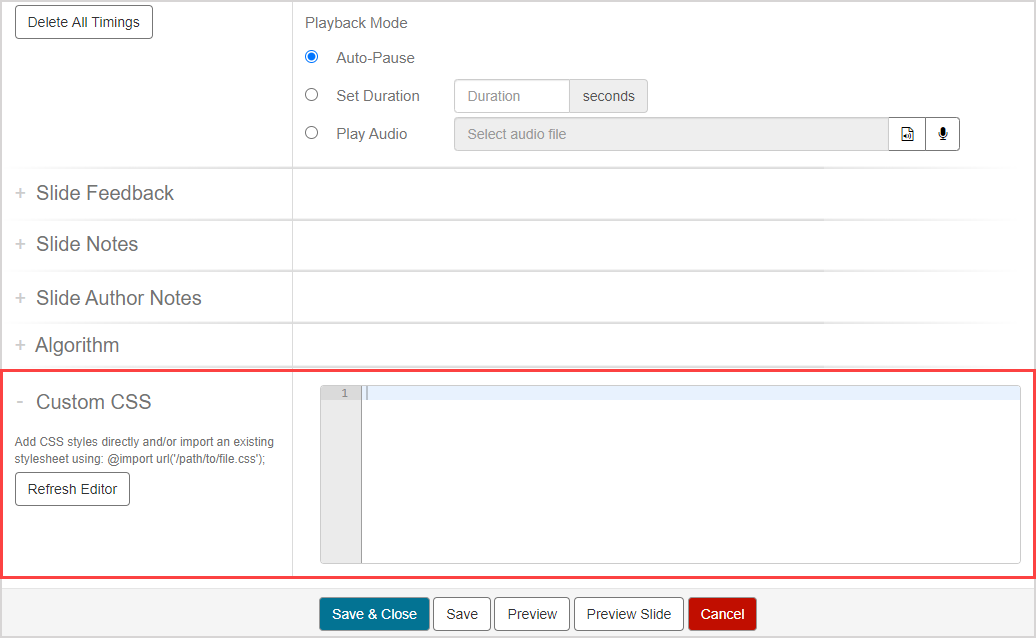Click the Select audio file field

[x=670, y=134]
